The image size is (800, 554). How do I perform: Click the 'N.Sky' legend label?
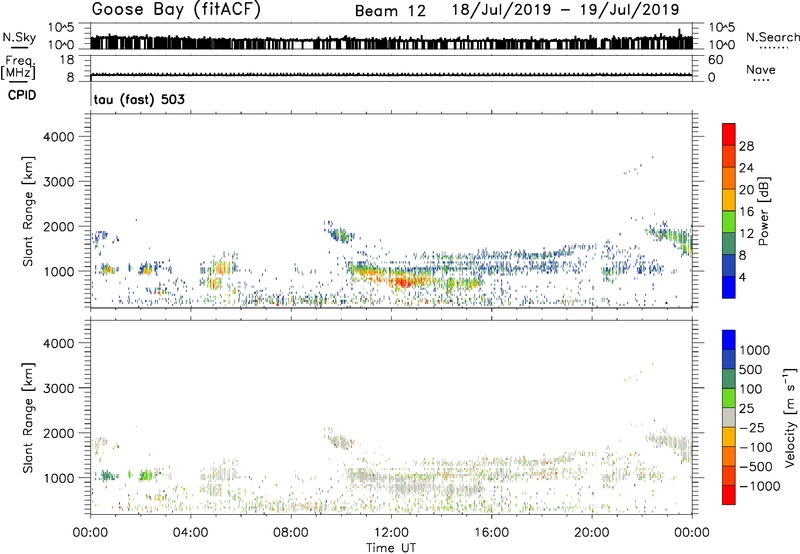pos(19,37)
